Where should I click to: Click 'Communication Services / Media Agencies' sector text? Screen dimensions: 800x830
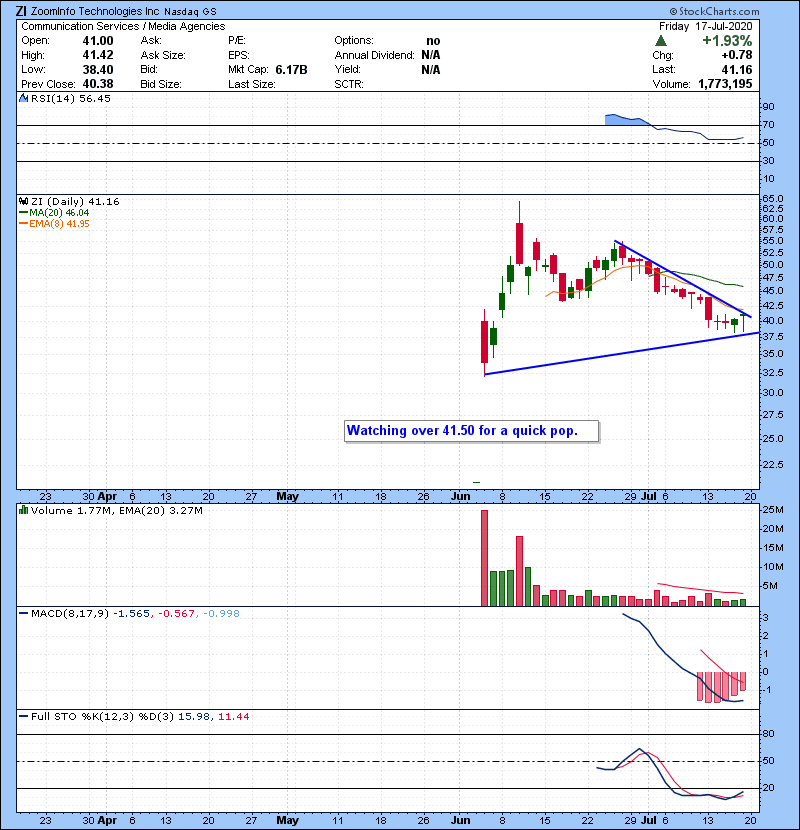[123, 26]
